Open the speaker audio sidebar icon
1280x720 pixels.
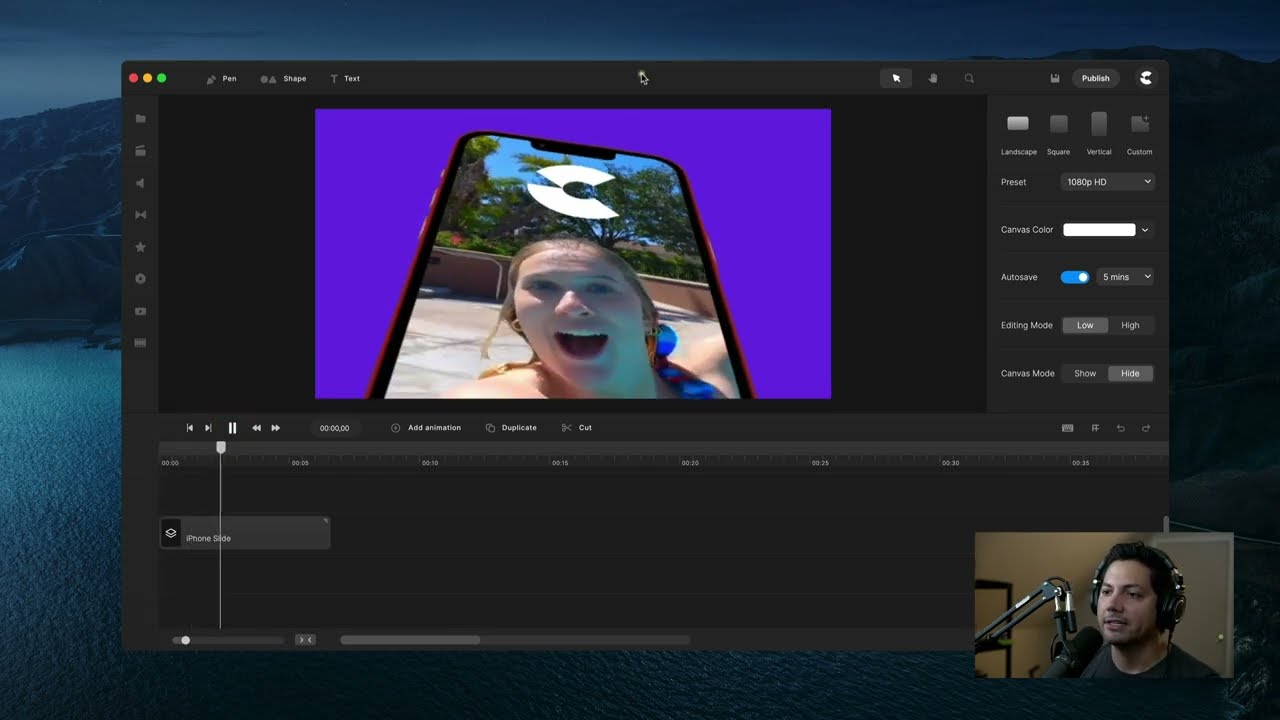140,183
